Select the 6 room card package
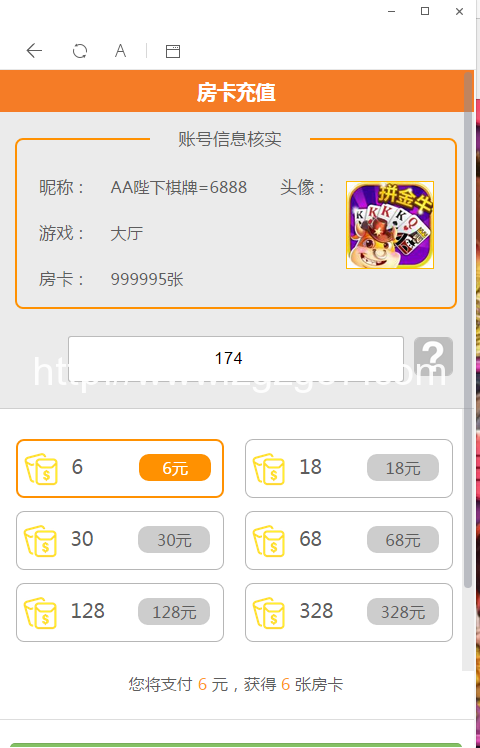Image resolution: width=480 pixels, height=748 pixels. click(120, 468)
